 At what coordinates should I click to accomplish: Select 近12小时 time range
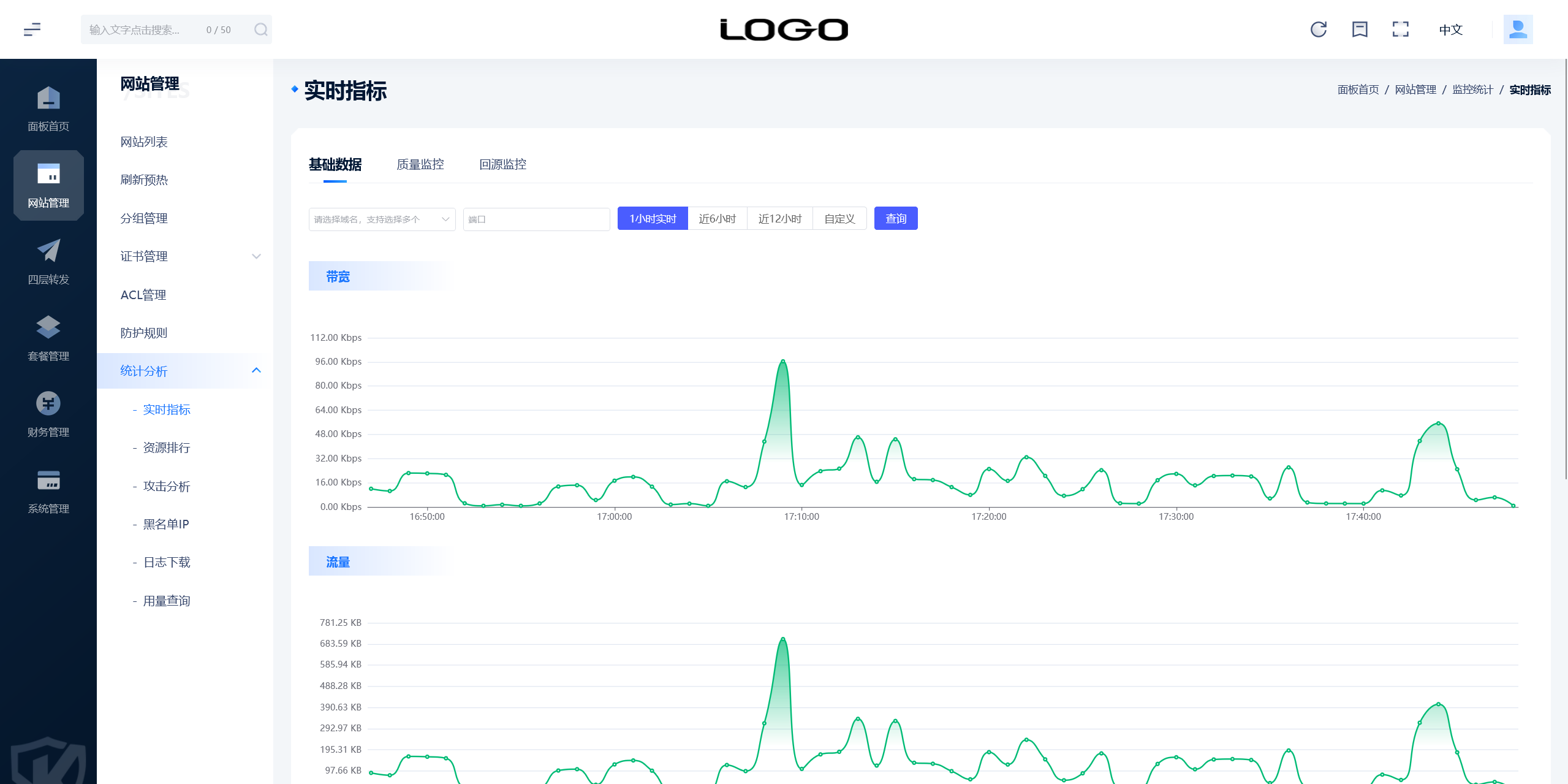780,218
